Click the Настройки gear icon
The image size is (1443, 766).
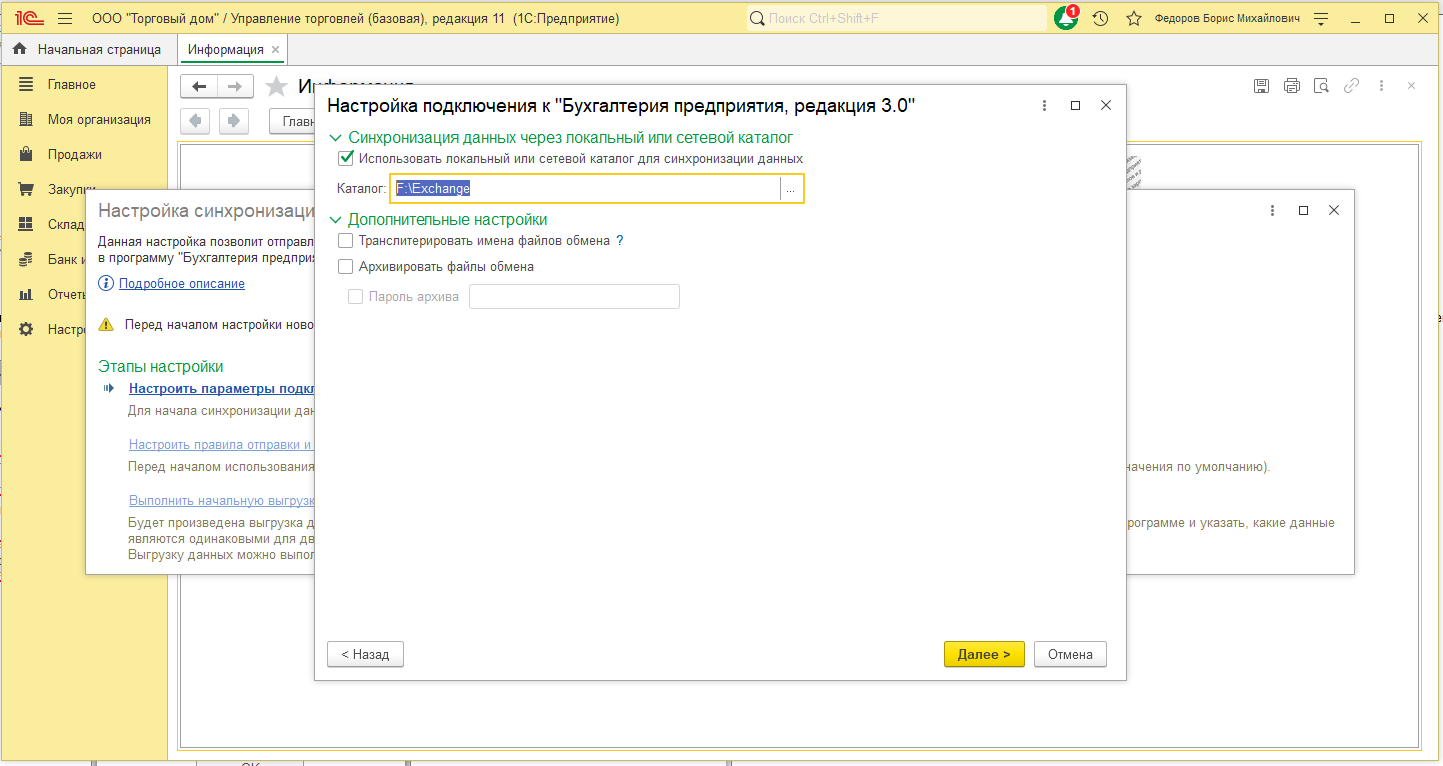(26, 329)
